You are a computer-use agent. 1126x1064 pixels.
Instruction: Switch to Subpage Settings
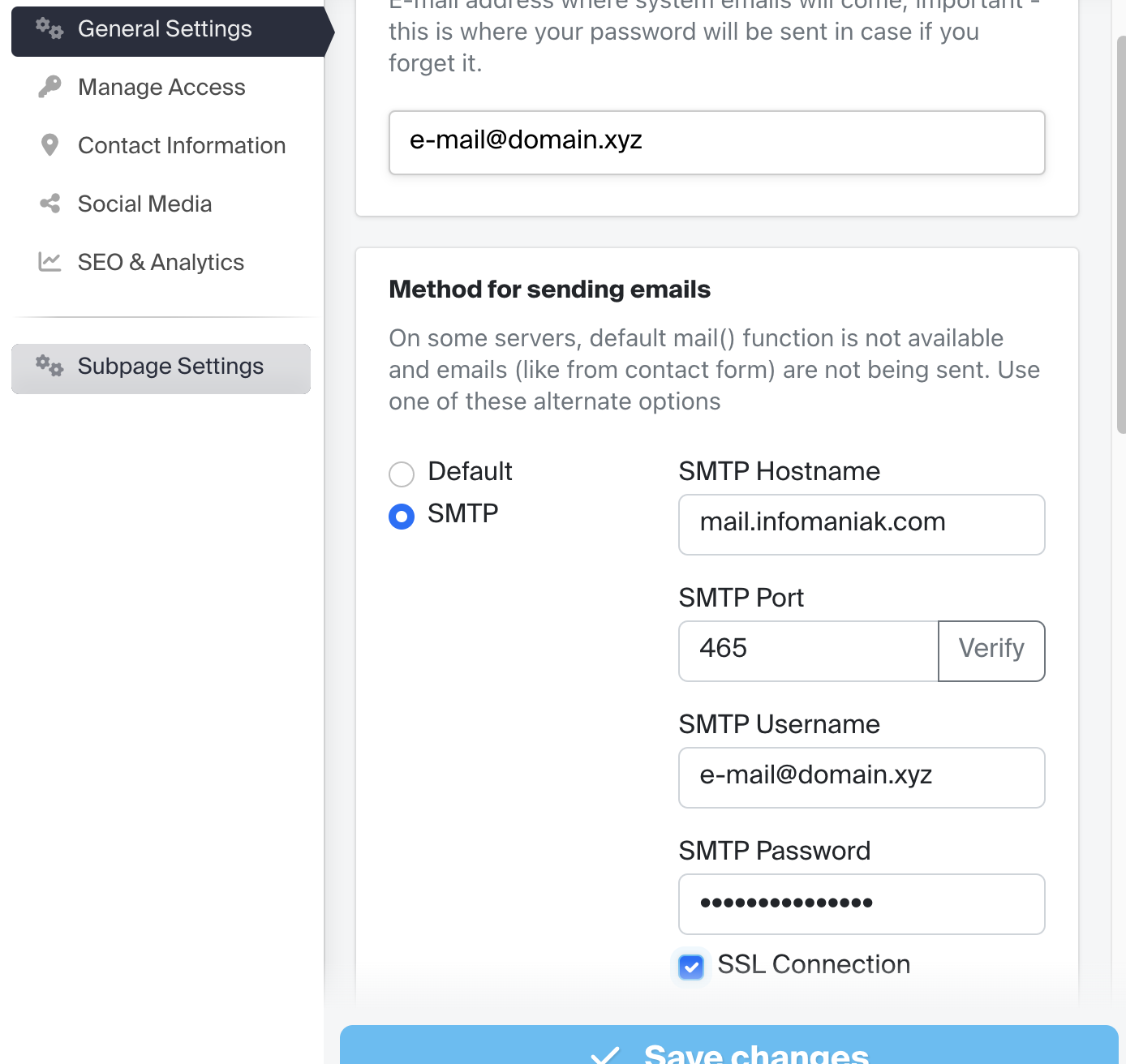[170, 366]
